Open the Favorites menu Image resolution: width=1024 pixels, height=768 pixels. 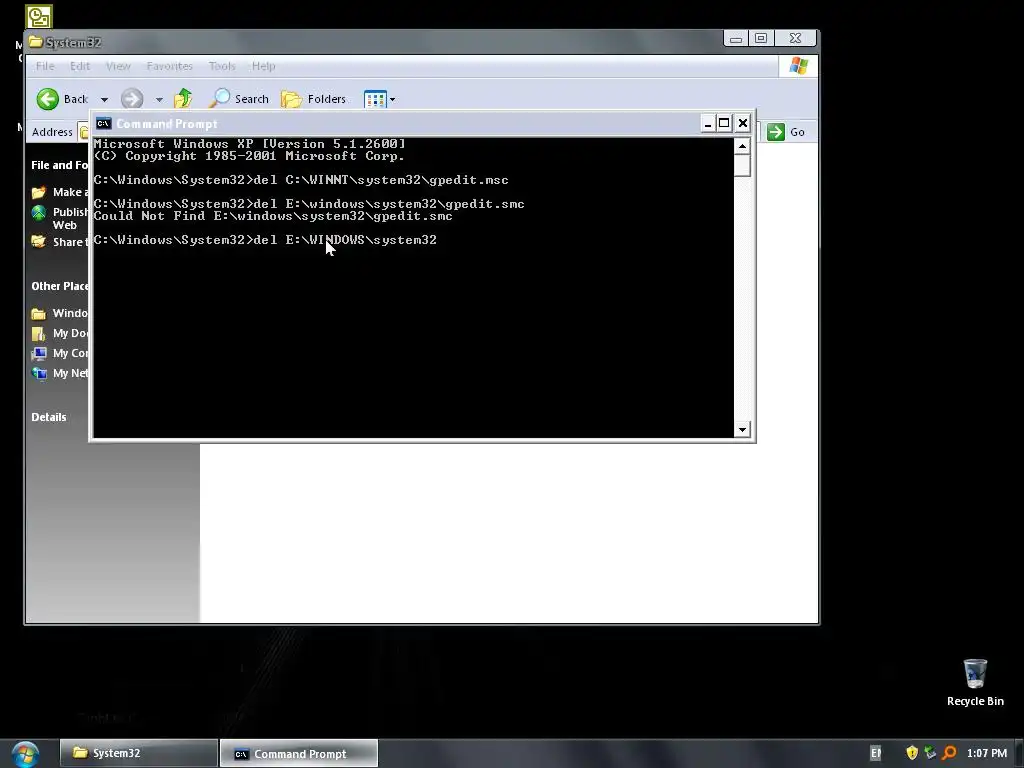[x=169, y=66]
